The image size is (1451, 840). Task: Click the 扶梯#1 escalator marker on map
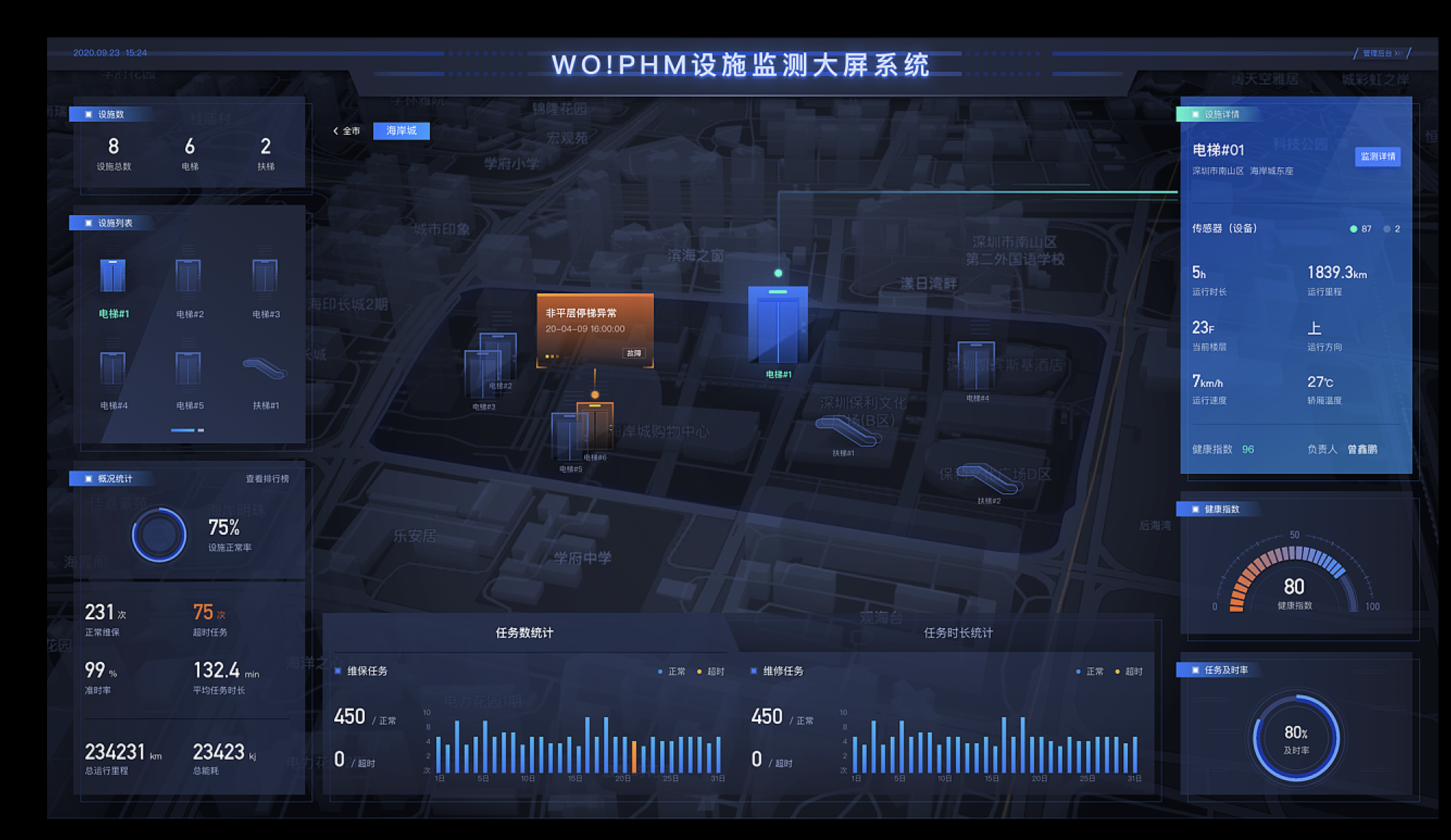coord(848,432)
